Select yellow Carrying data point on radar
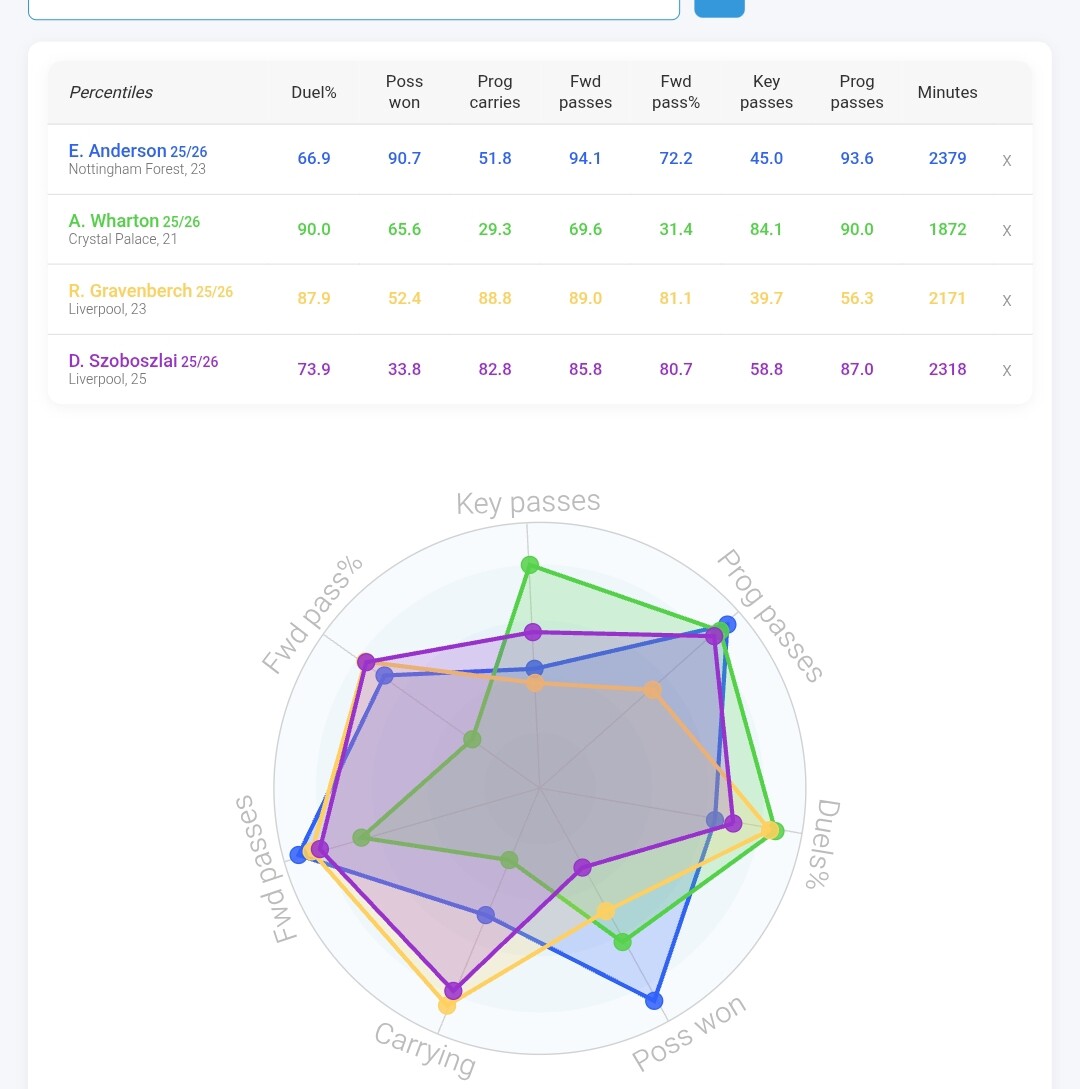 447,1005
